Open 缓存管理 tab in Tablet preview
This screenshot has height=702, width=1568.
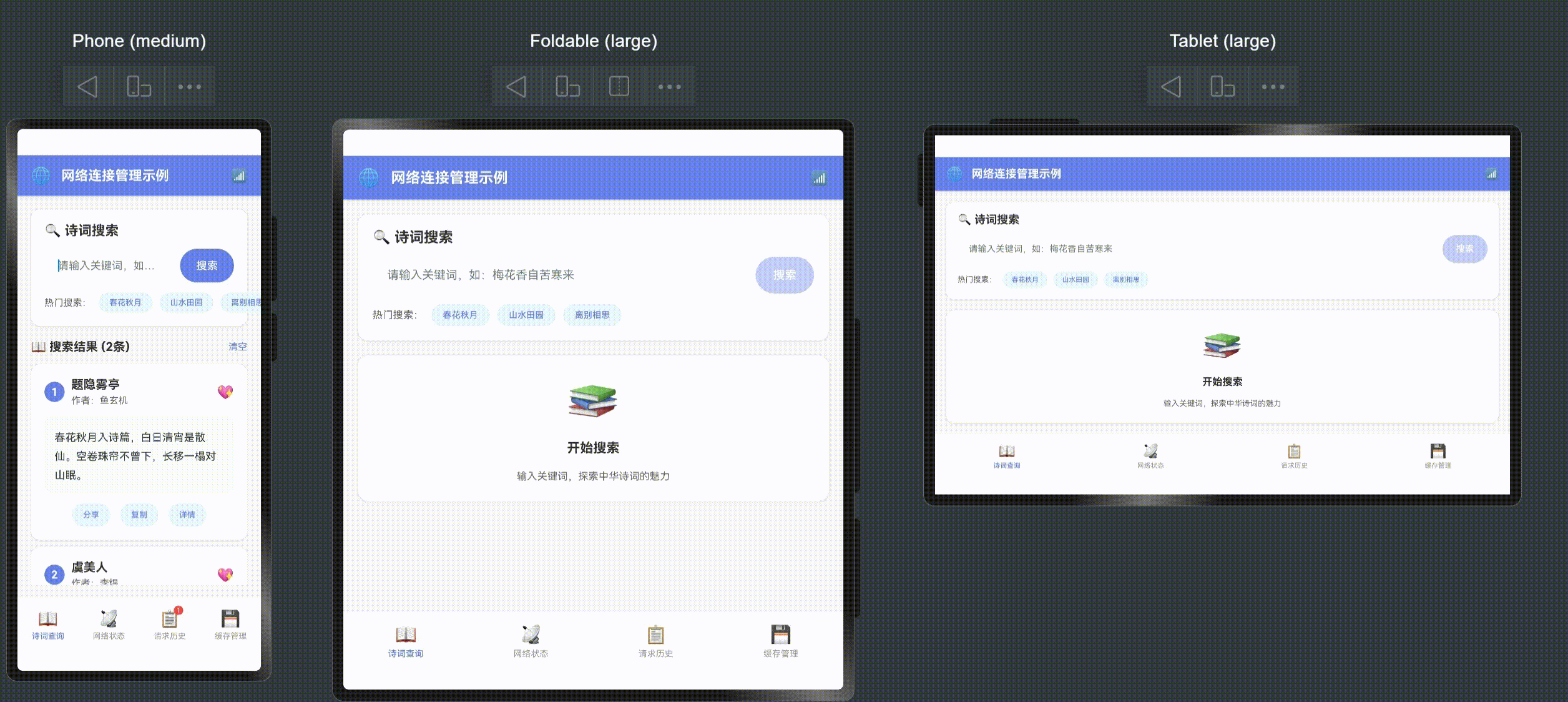pyautogui.click(x=1438, y=455)
